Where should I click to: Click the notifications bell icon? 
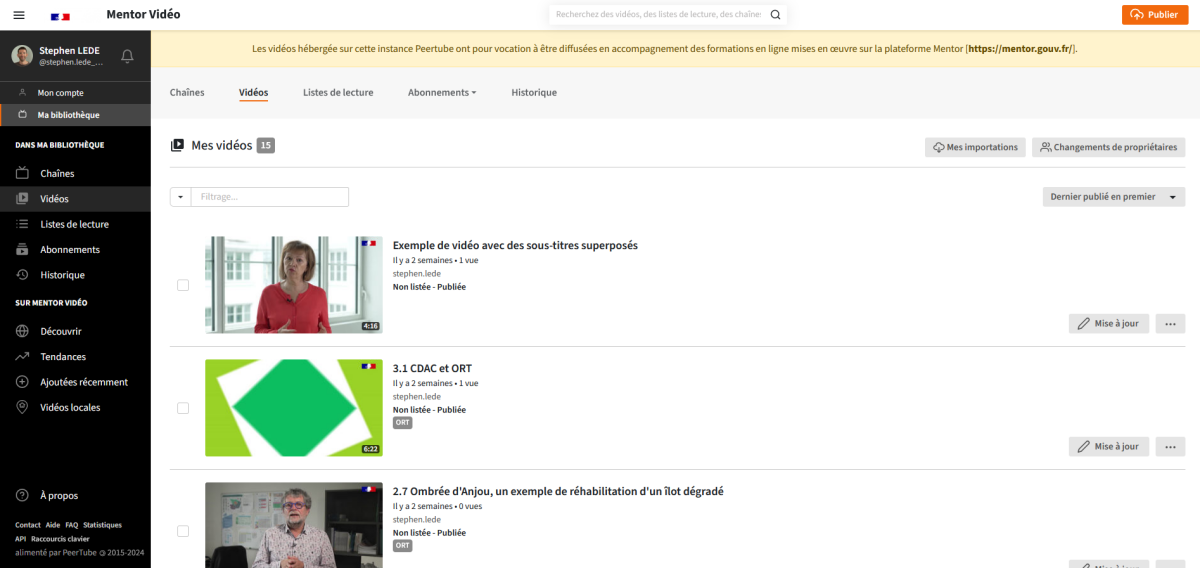point(127,56)
